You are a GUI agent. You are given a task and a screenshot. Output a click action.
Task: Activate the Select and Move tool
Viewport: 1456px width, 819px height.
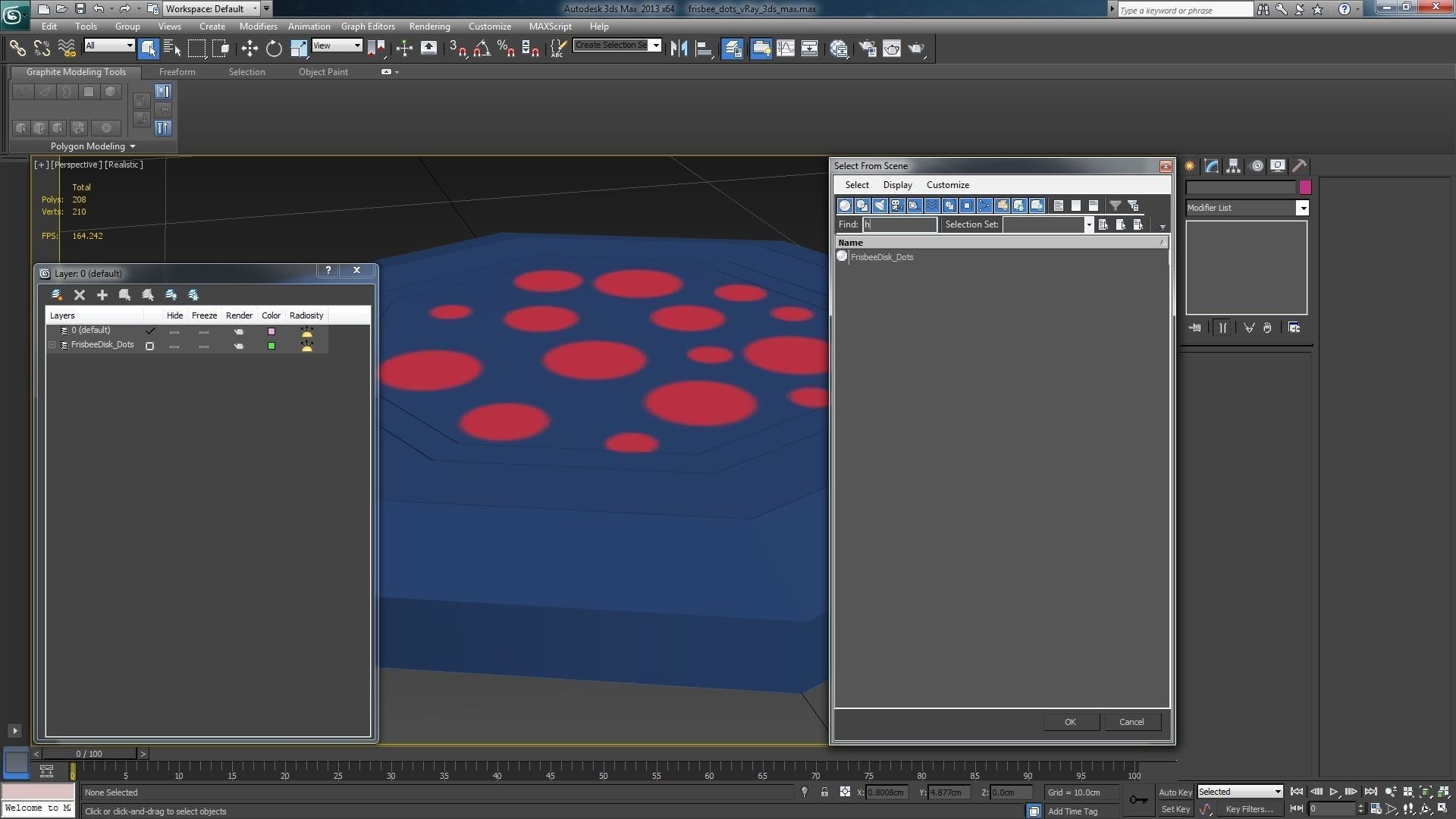(x=249, y=49)
